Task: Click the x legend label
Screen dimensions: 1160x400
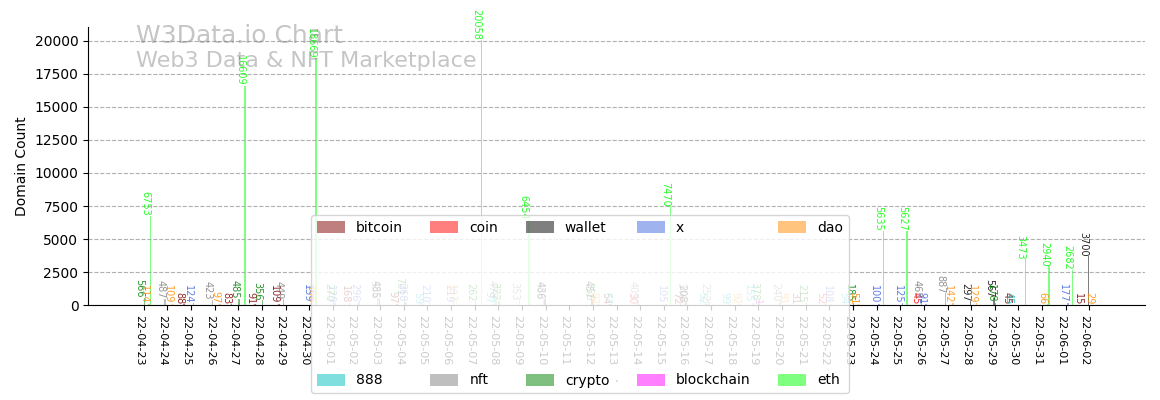Action: pos(680,228)
